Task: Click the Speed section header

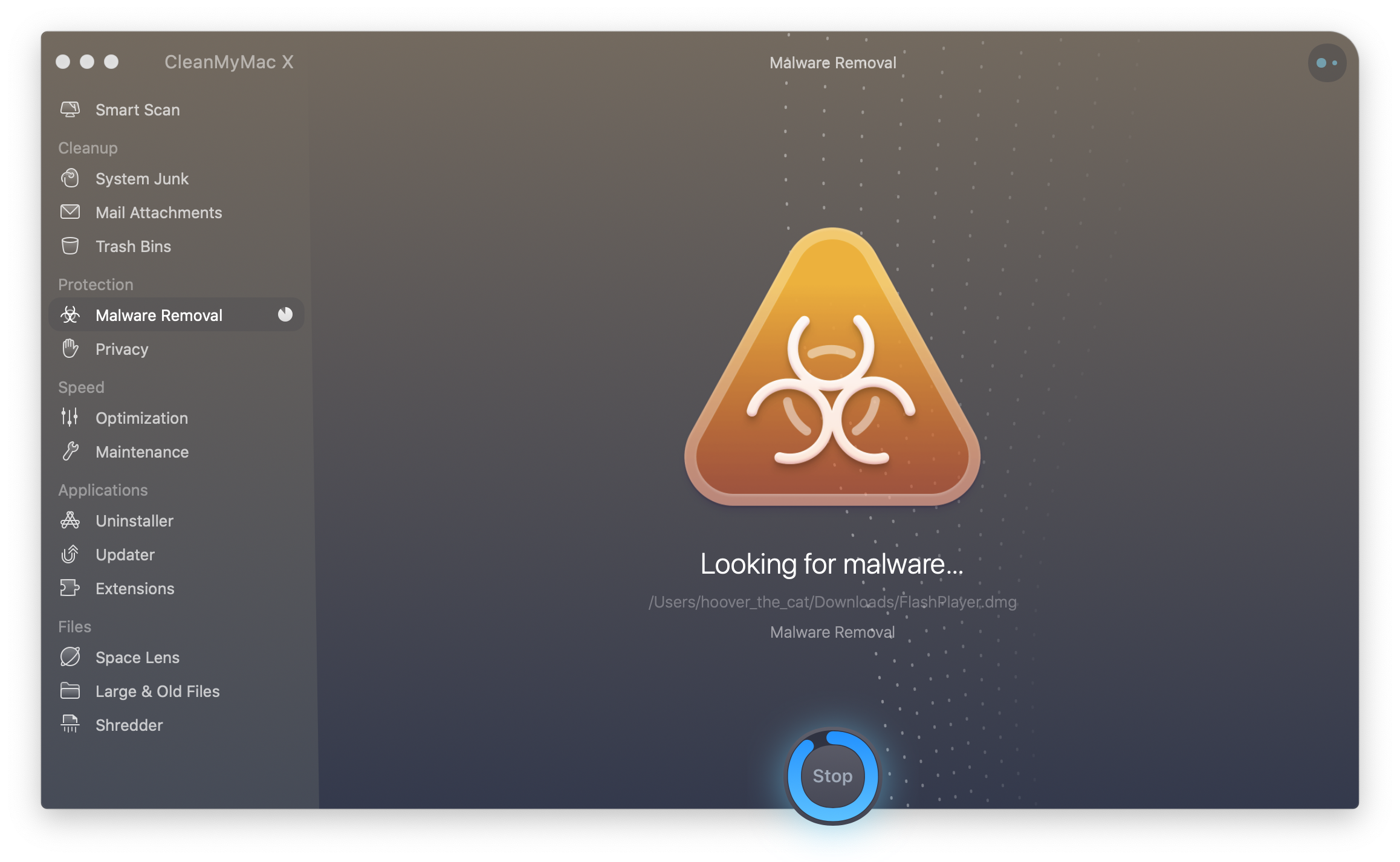Action: point(81,387)
